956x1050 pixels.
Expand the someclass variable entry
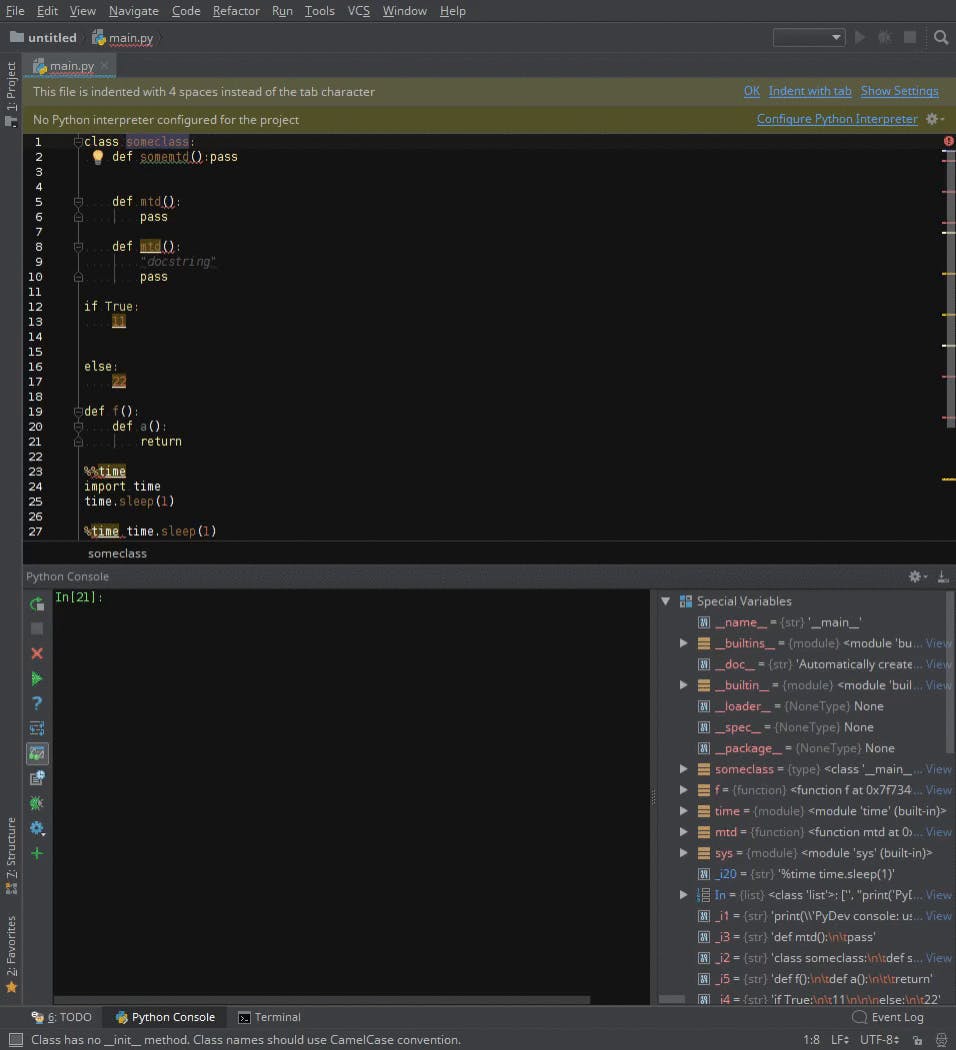click(684, 769)
